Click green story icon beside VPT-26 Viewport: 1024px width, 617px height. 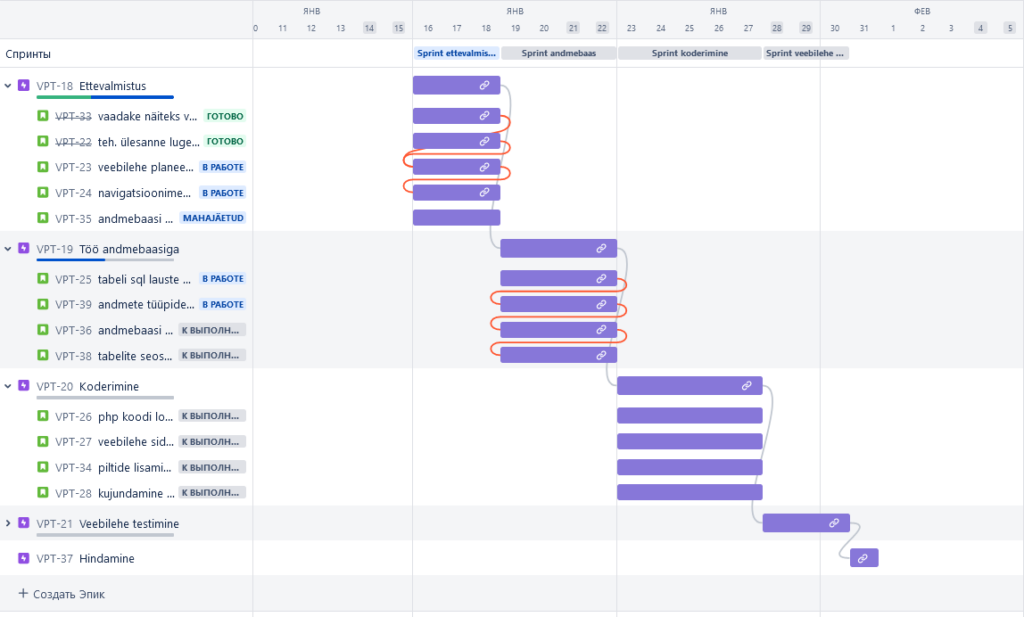click(x=43, y=416)
